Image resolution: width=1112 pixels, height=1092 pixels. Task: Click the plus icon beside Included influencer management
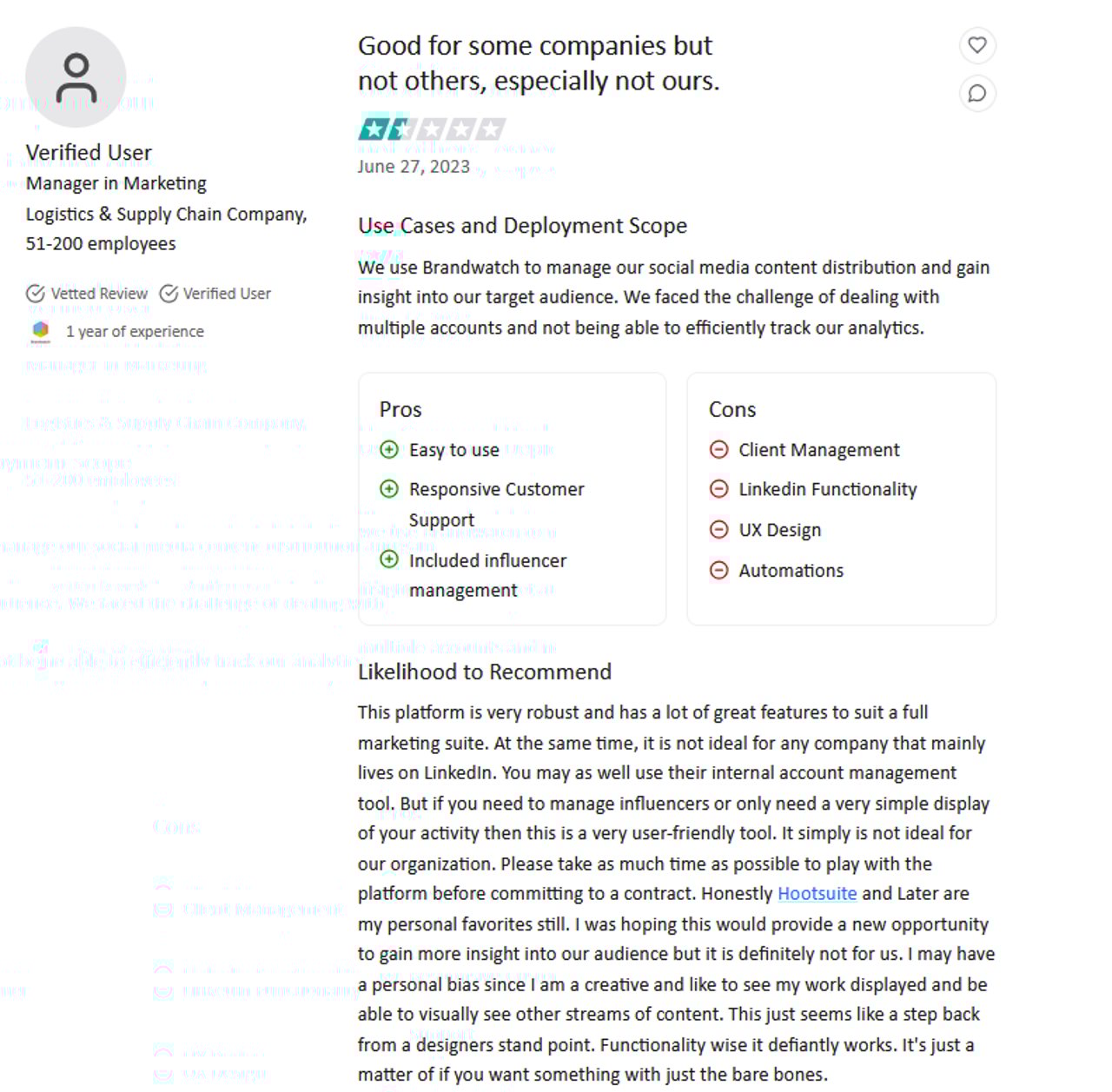pyautogui.click(x=389, y=559)
